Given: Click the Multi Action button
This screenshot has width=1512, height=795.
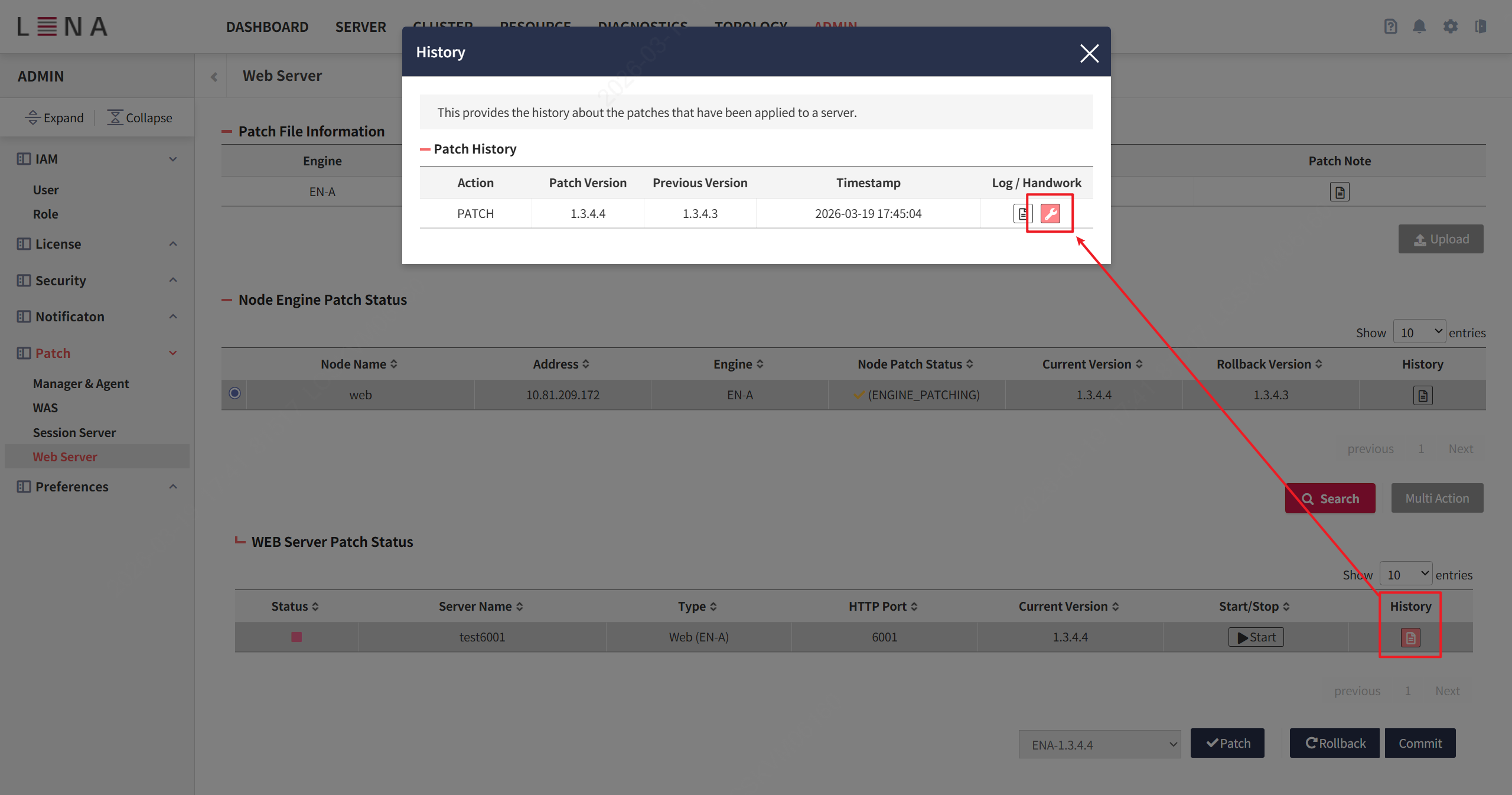Looking at the screenshot, I should pyautogui.click(x=1437, y=498).
